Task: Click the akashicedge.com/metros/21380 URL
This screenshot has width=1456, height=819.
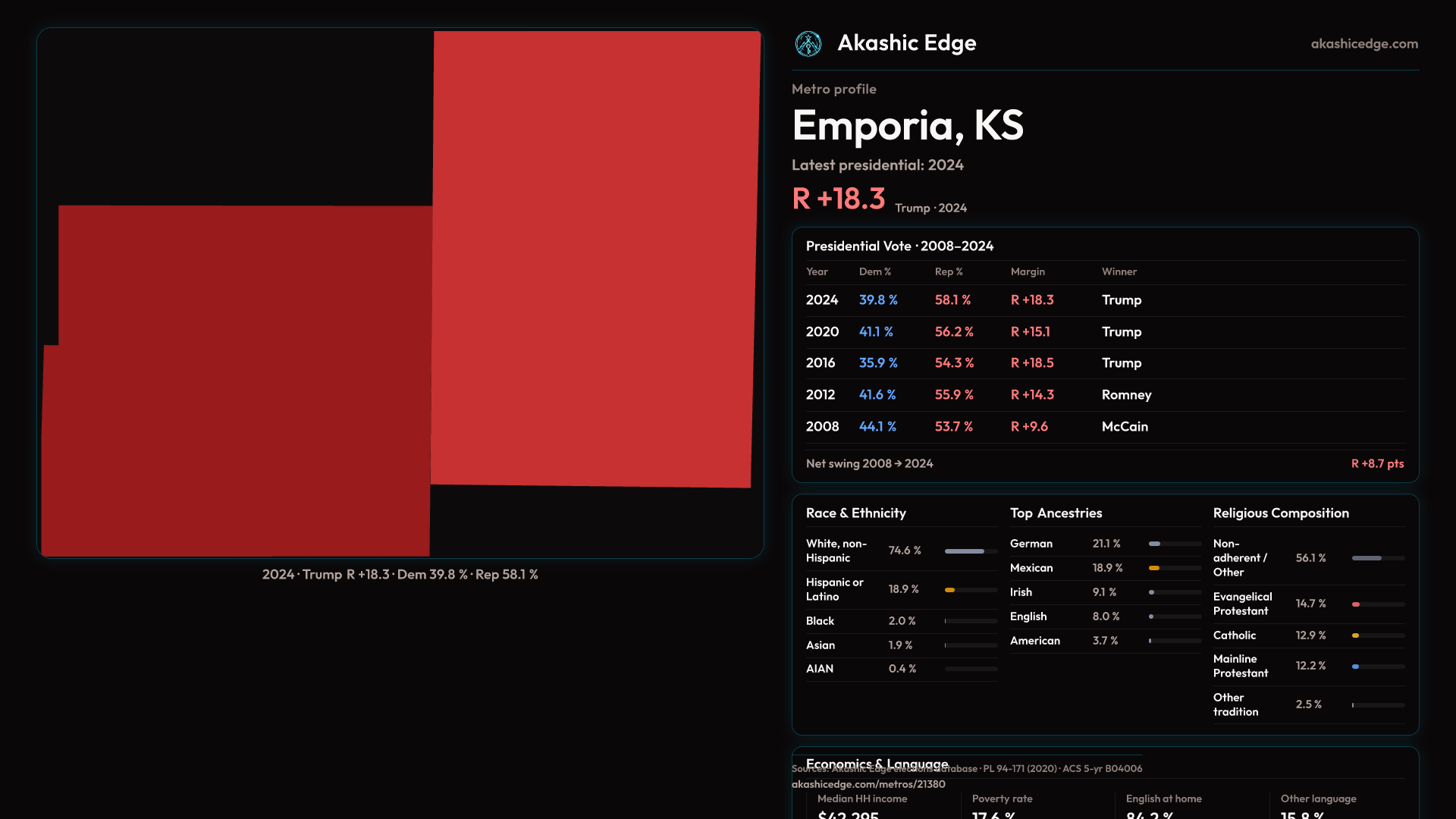Action: [868, 784]
